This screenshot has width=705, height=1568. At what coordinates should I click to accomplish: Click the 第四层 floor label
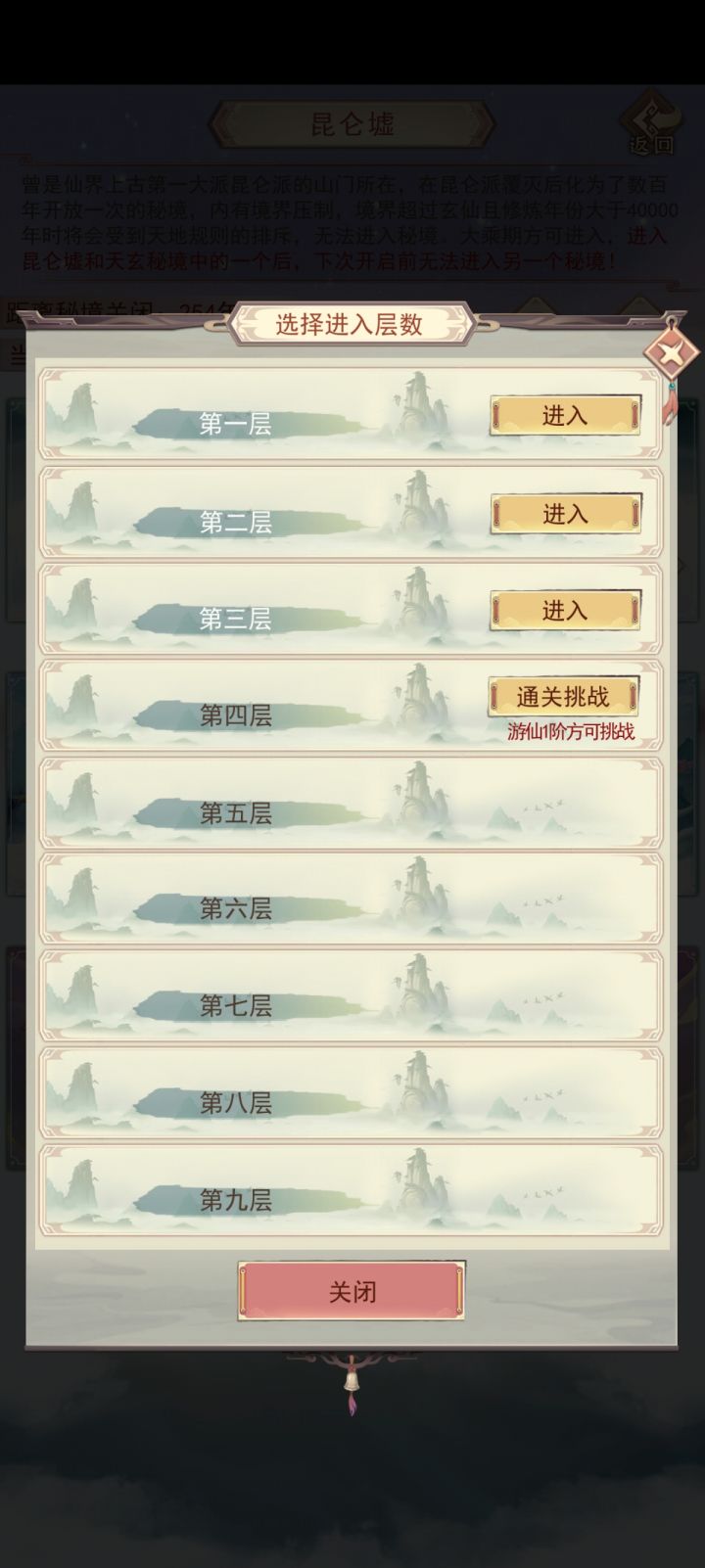click(x=236, y=715)
